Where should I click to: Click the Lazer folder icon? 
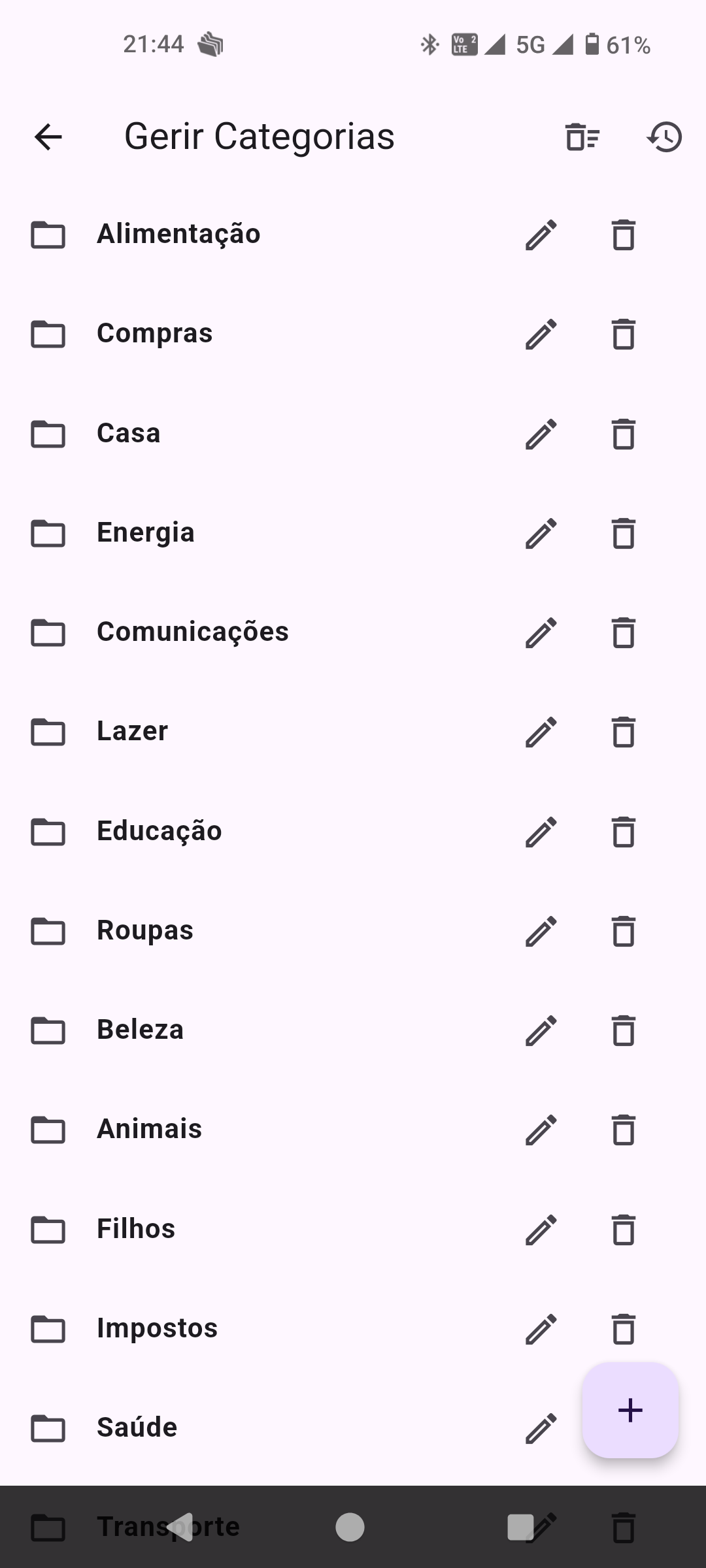(48, 732)
